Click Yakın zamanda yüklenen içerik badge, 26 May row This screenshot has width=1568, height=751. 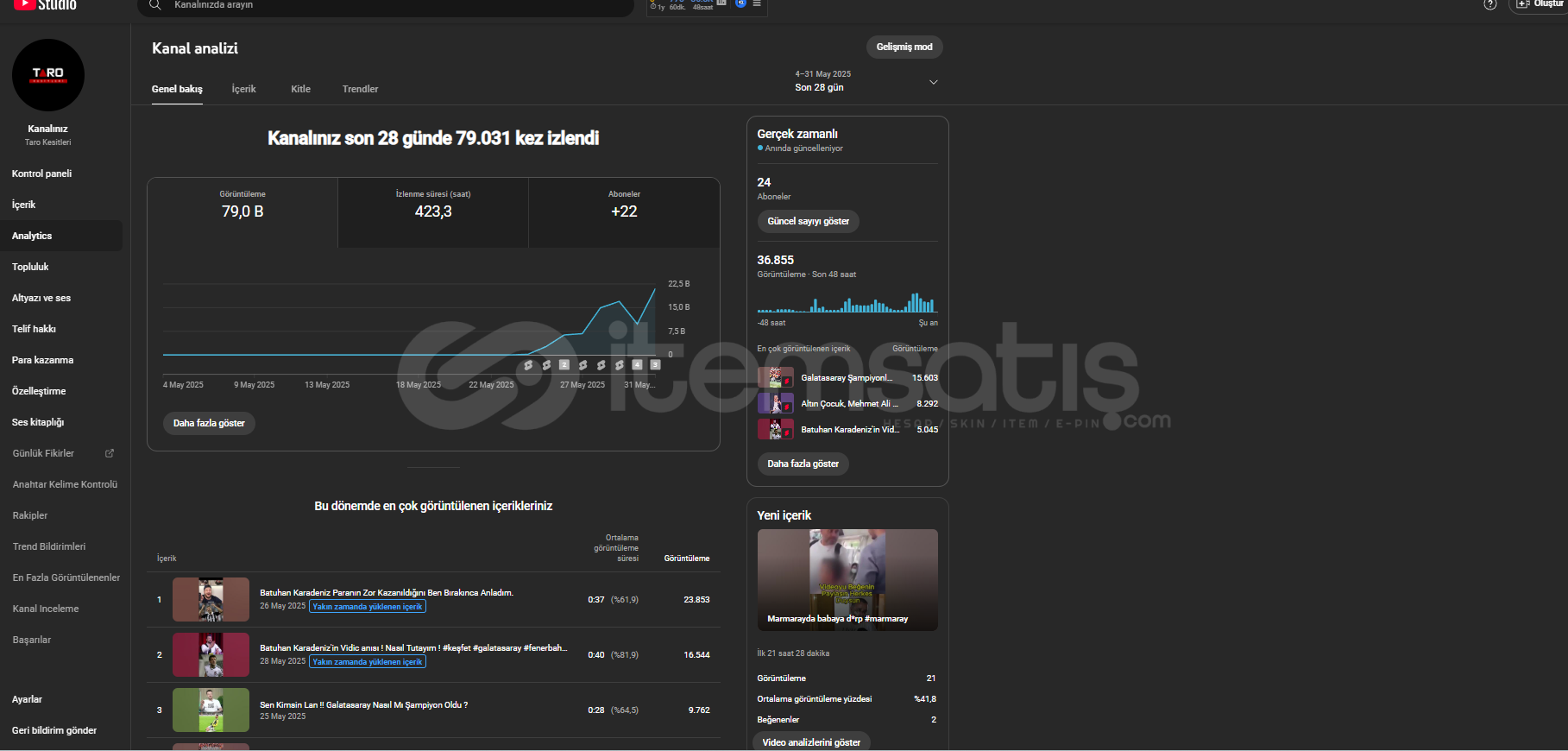[368, 607]
